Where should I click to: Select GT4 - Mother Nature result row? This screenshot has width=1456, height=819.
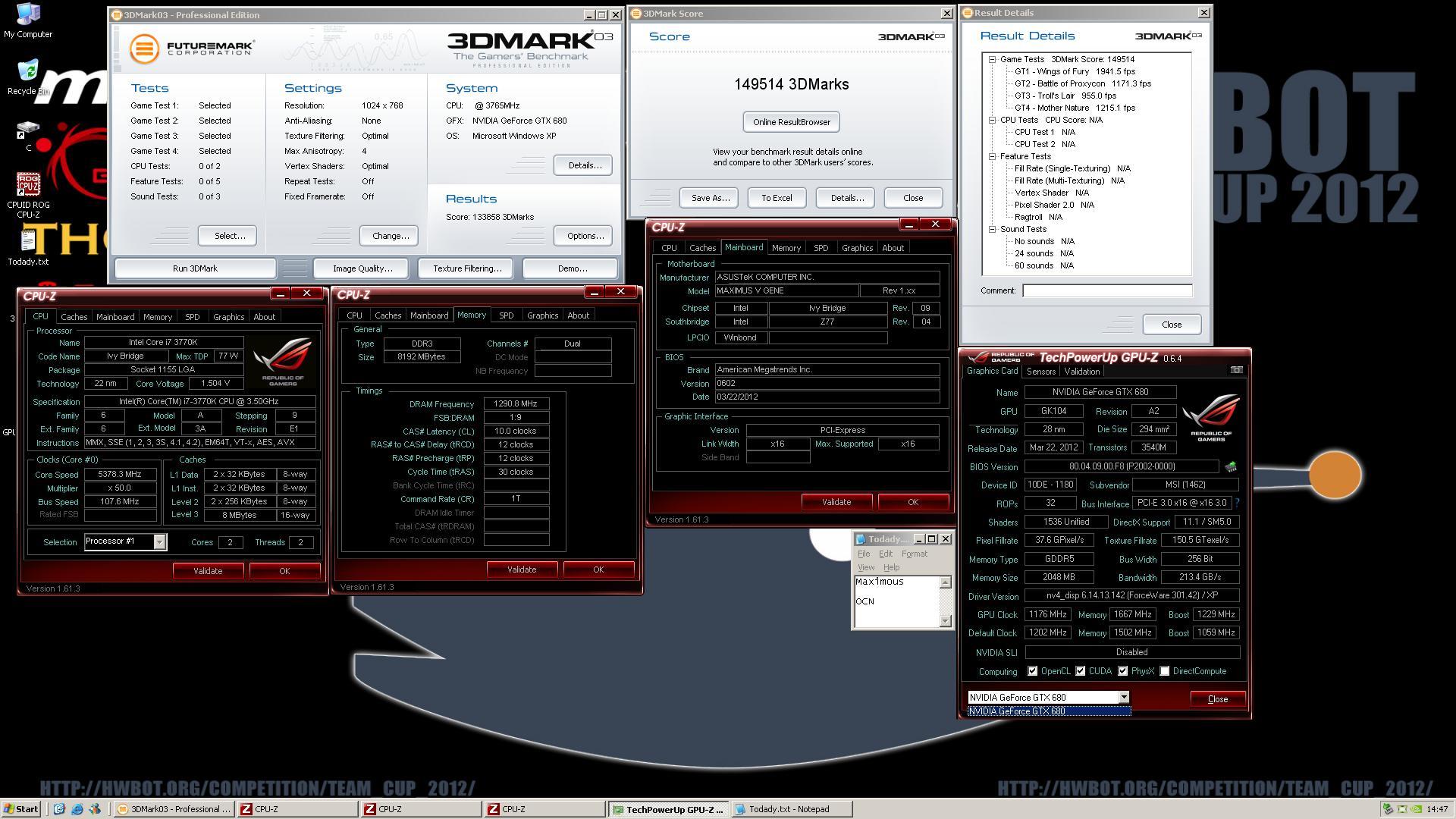coord(1075,108)
